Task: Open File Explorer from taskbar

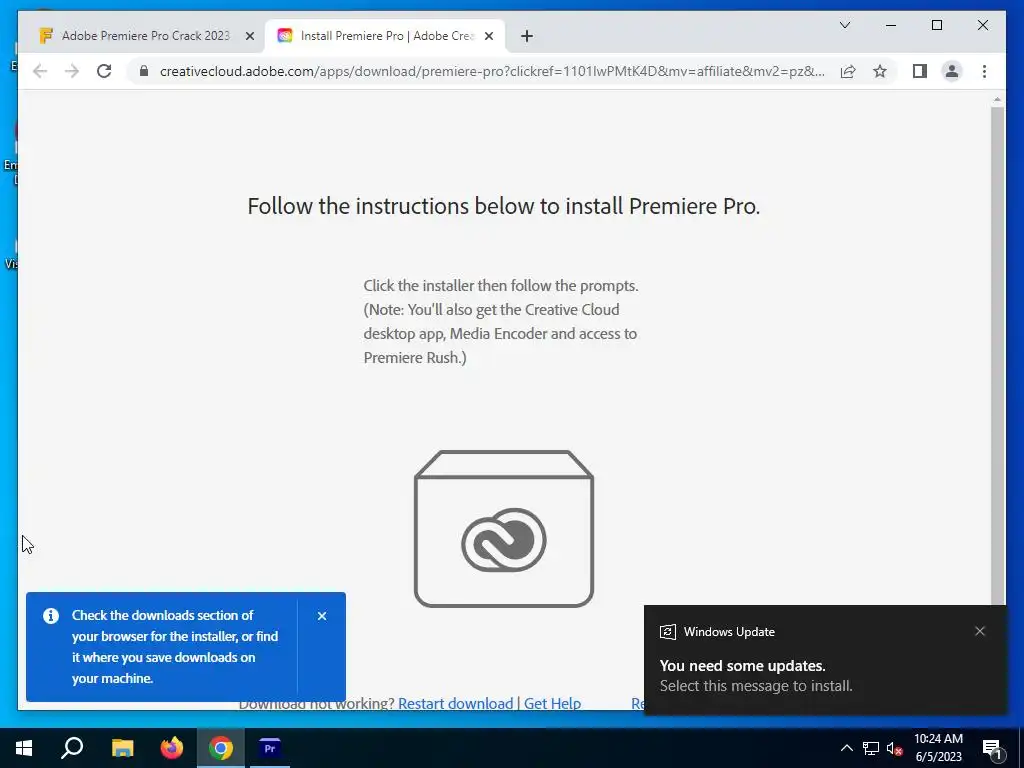Action: point(122,748)
